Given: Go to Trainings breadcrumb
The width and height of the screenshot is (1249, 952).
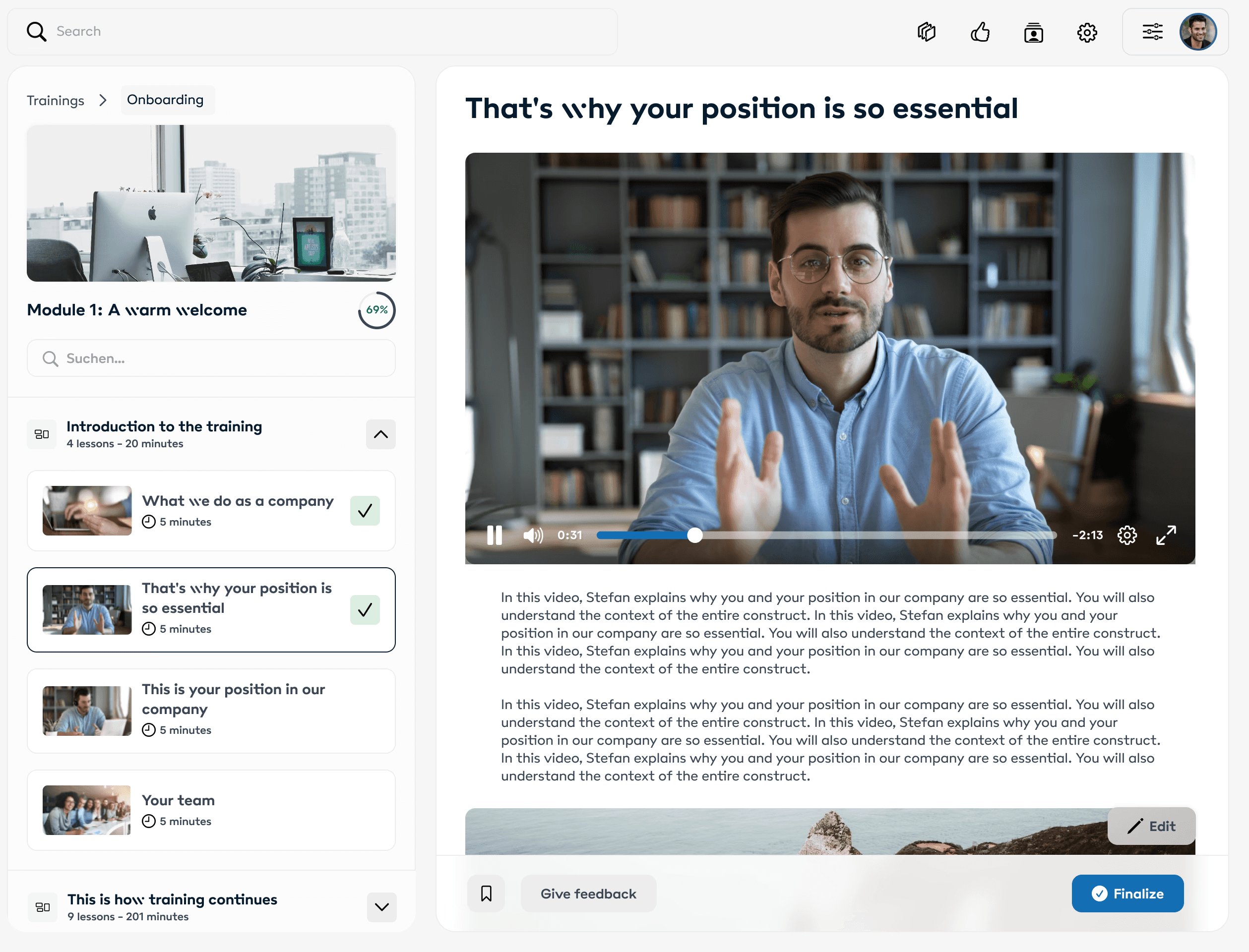Looking at the screenshot, I should pos(56,100).
